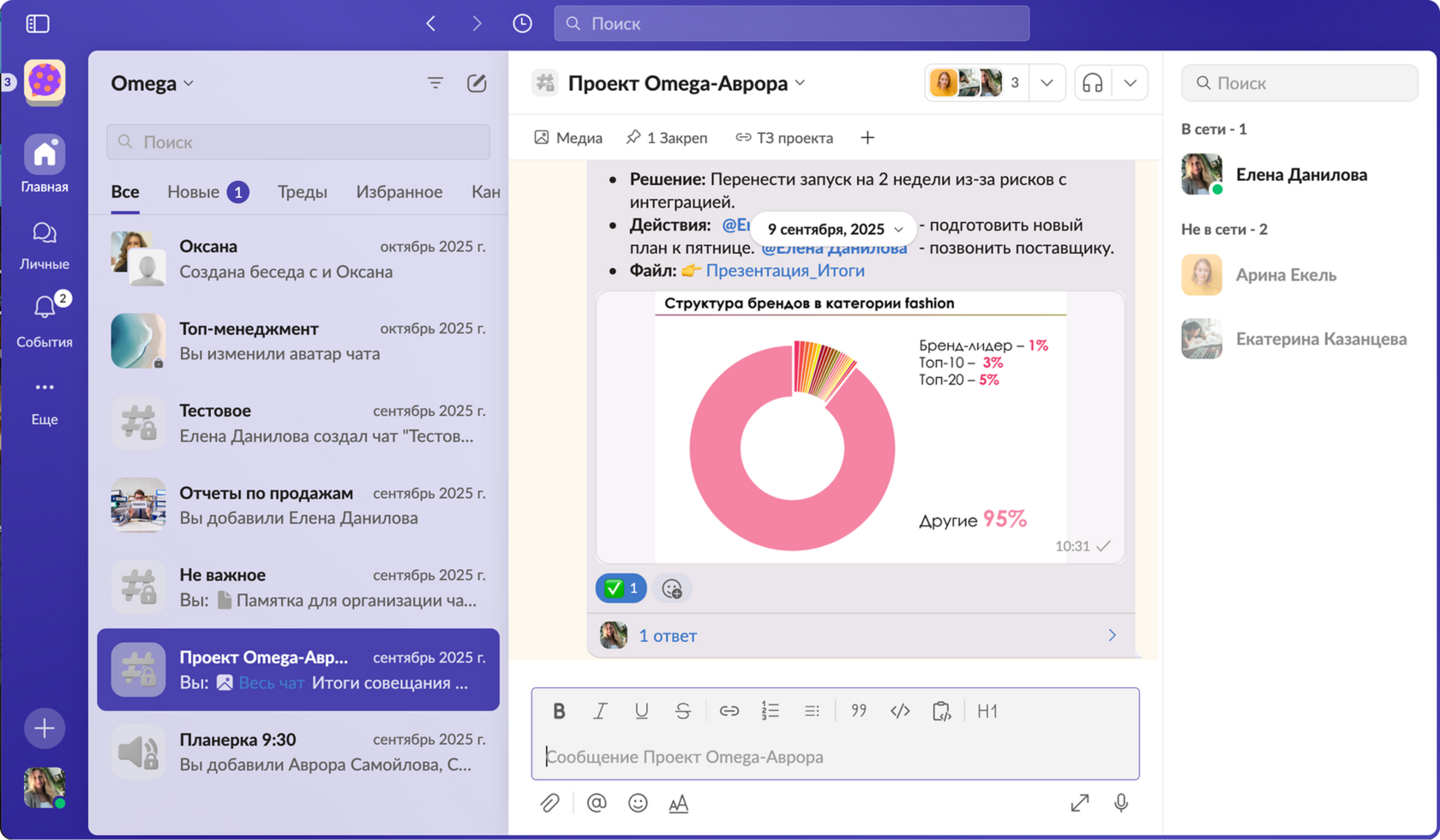This screenshot has height=840, width=1440.
Task: Insert a quote block
Action: (x=858, y=711)
